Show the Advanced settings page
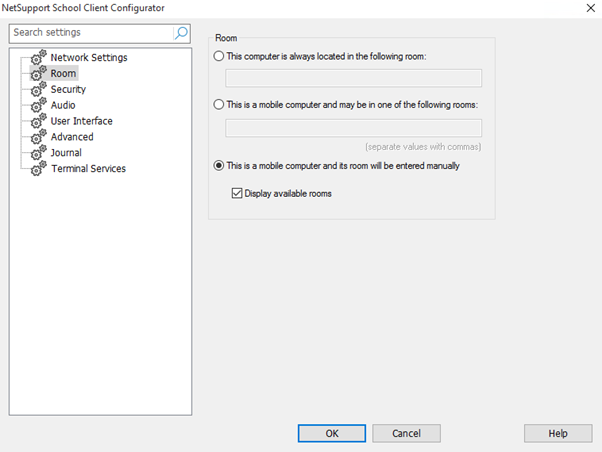602x452 pixels. click(x=72, y=137)
